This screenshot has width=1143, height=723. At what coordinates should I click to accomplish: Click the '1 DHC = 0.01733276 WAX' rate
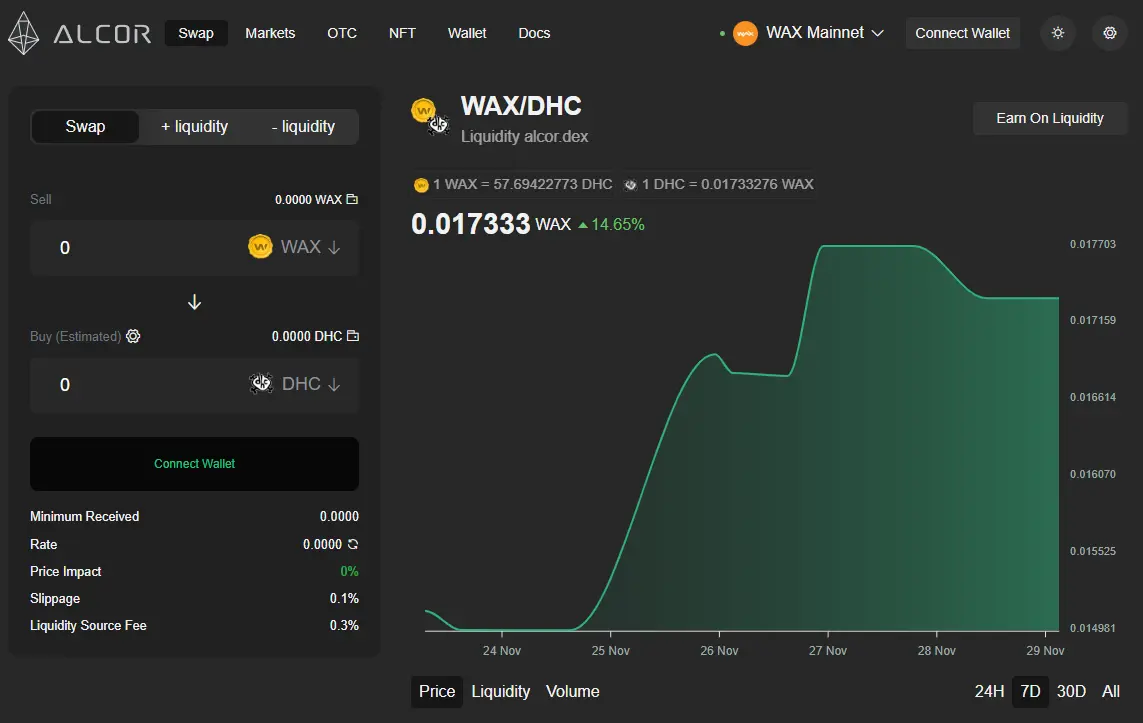point(727,184)
